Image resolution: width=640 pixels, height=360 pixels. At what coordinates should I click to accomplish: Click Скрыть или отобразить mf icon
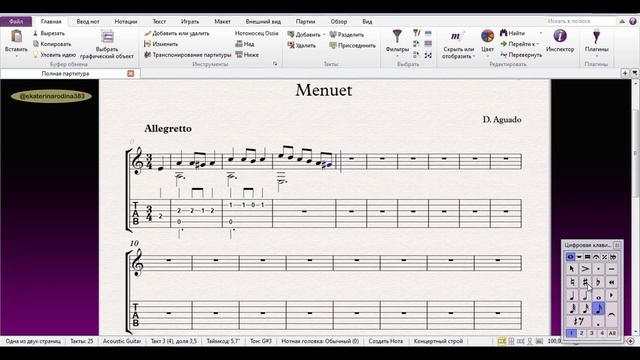pos(458,37)
